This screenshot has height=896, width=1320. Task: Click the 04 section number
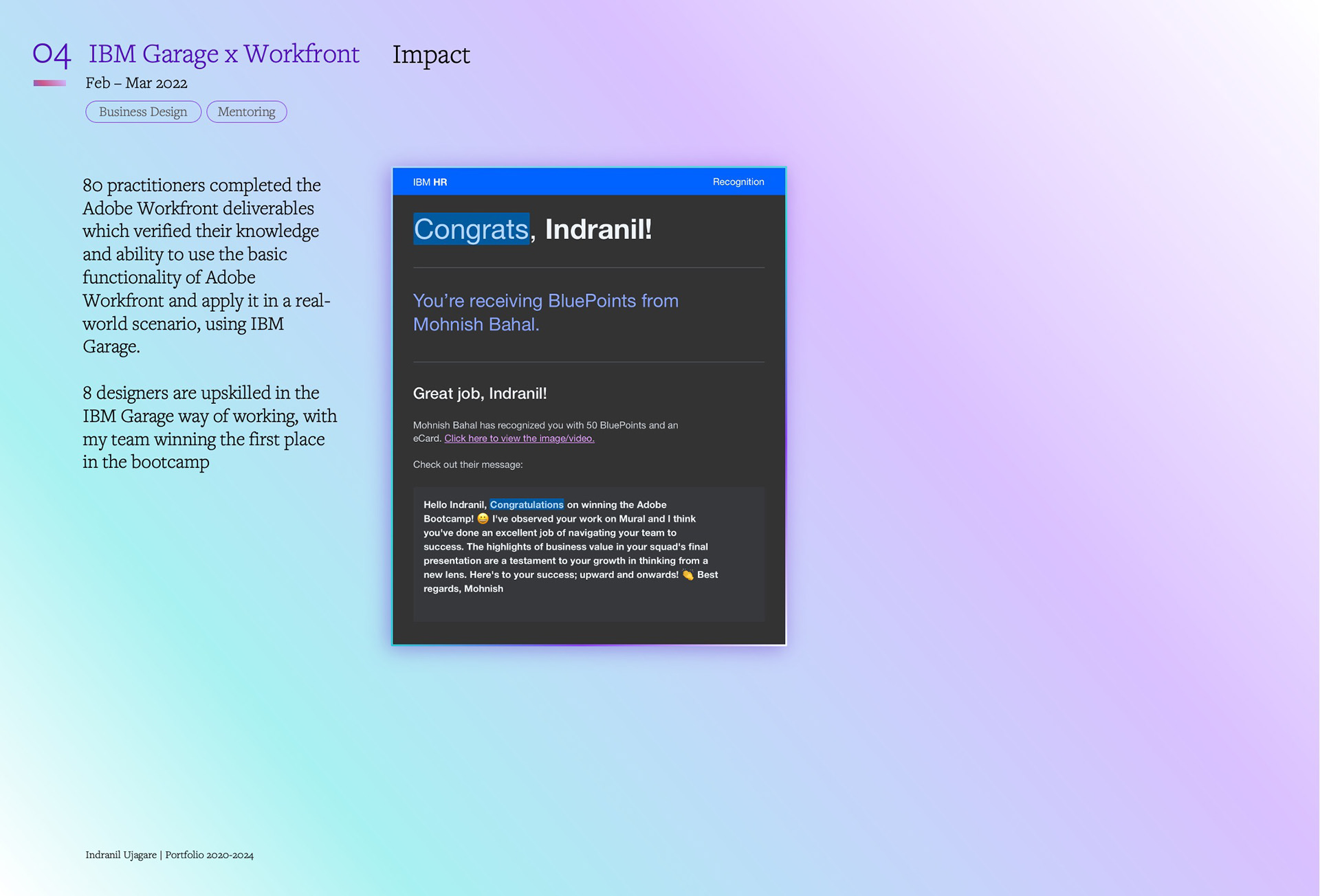52,54
